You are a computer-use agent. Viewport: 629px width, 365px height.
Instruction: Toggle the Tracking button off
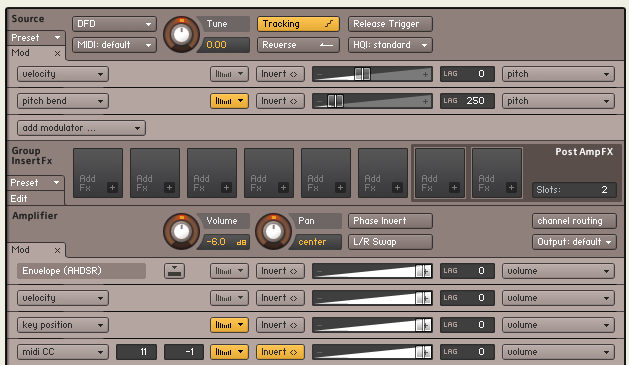coord(298,24)
